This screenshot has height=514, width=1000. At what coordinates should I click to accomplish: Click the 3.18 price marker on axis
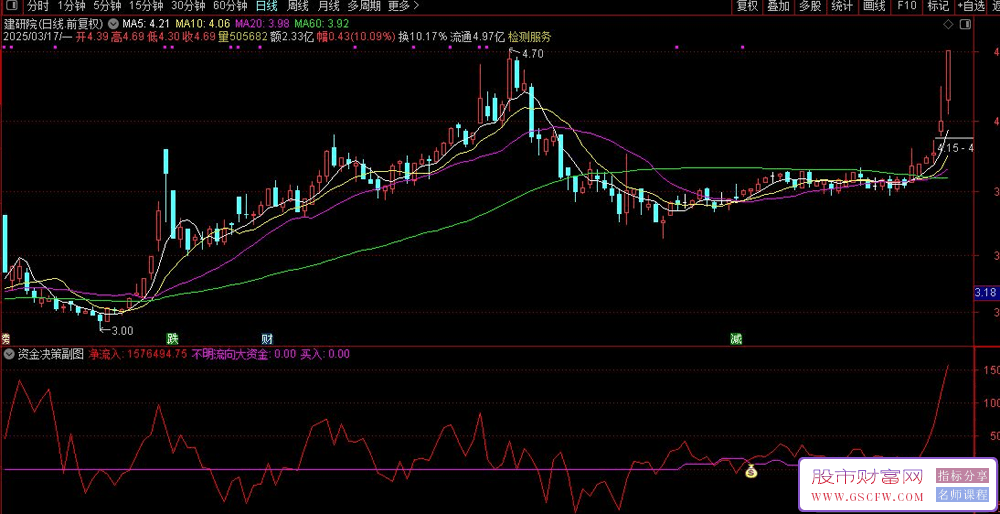(x=985, y=292)
